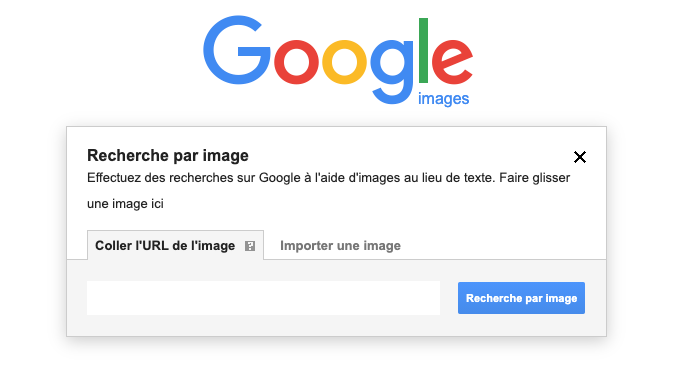688x385 pixels.
Task: Click the green letter l in Google logo
Action: 423,50
